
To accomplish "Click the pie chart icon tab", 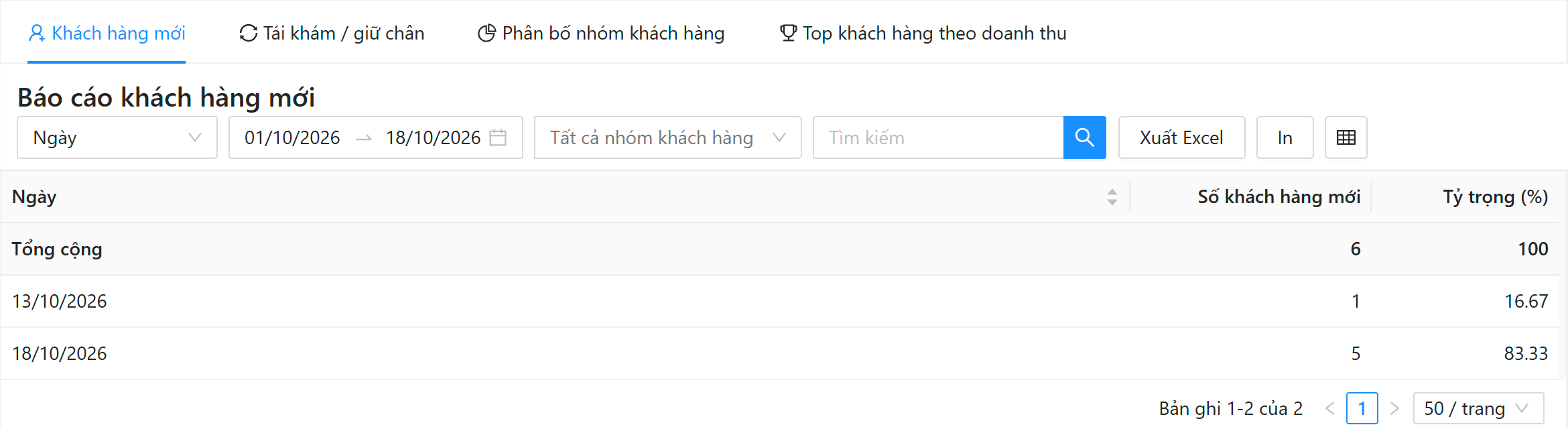I will (486, 33).
